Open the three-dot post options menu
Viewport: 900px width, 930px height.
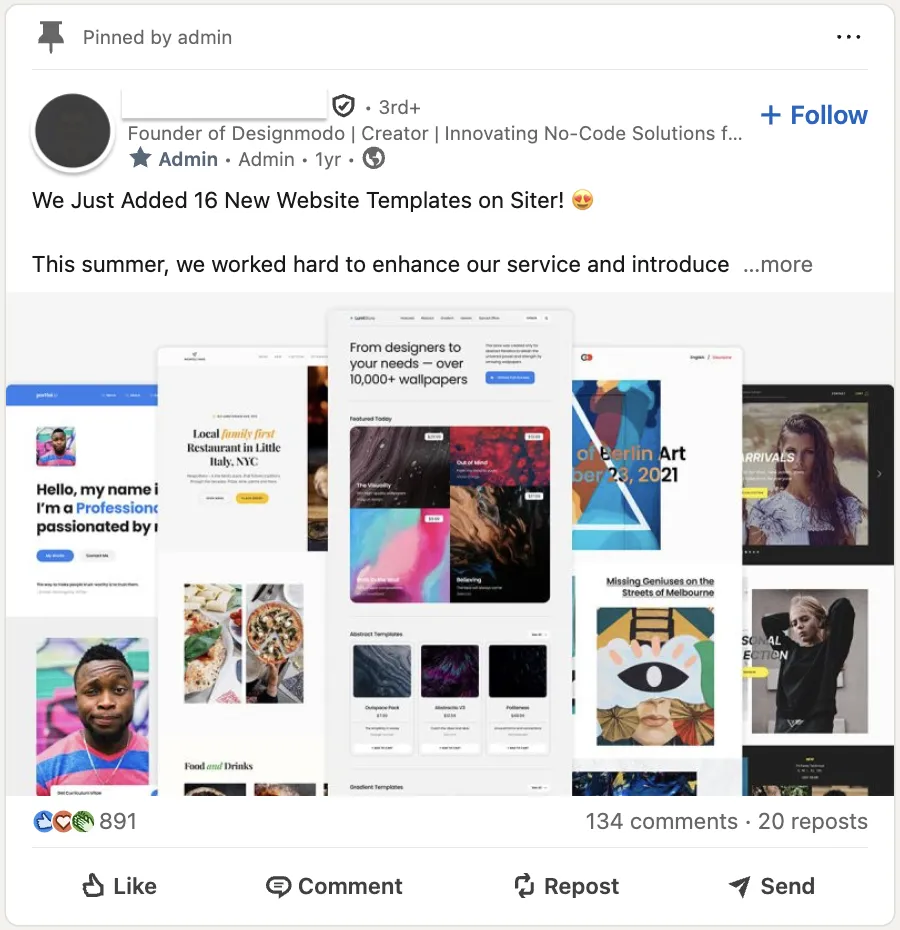point(848,37)
